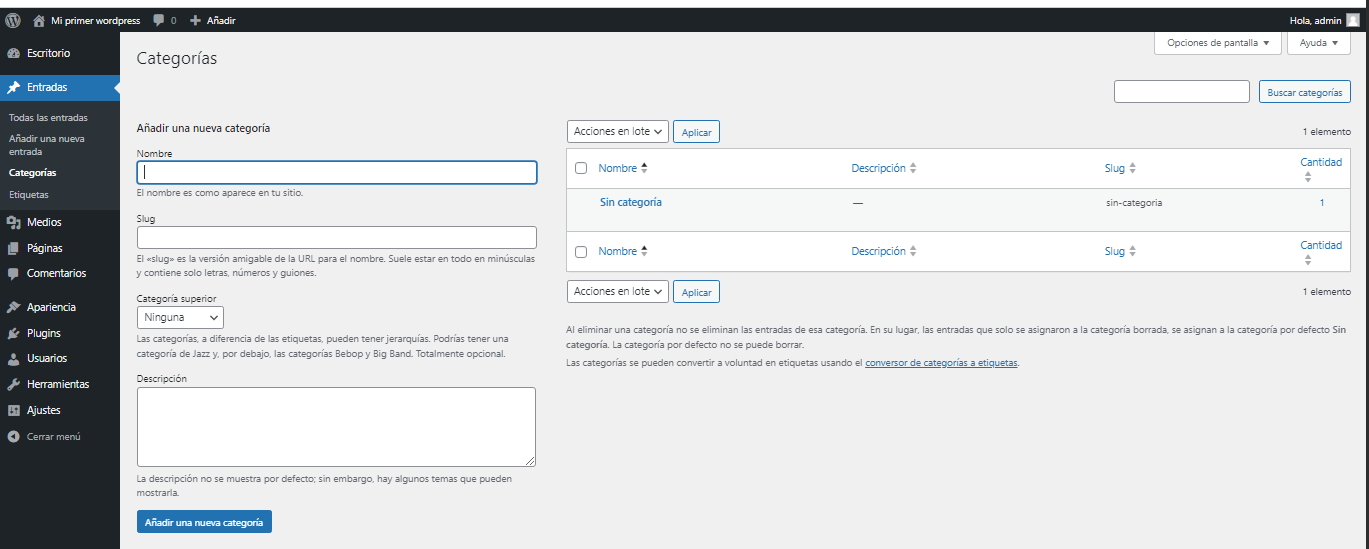Tick the select-all checkbox in table header
1369x549 pixels.
581,168
